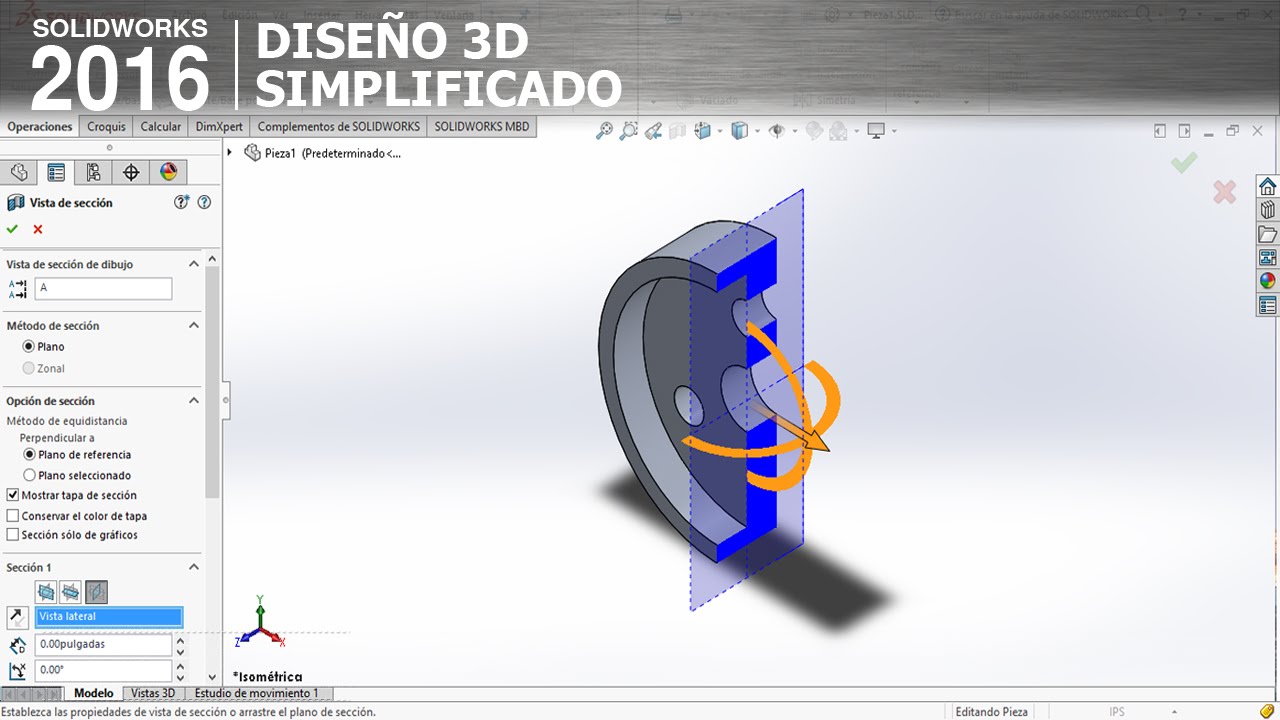Enable Conservar el color de tapa
Image resolution: width=1280 pixels, height=720 pixels.
click(x=13, y=516)
